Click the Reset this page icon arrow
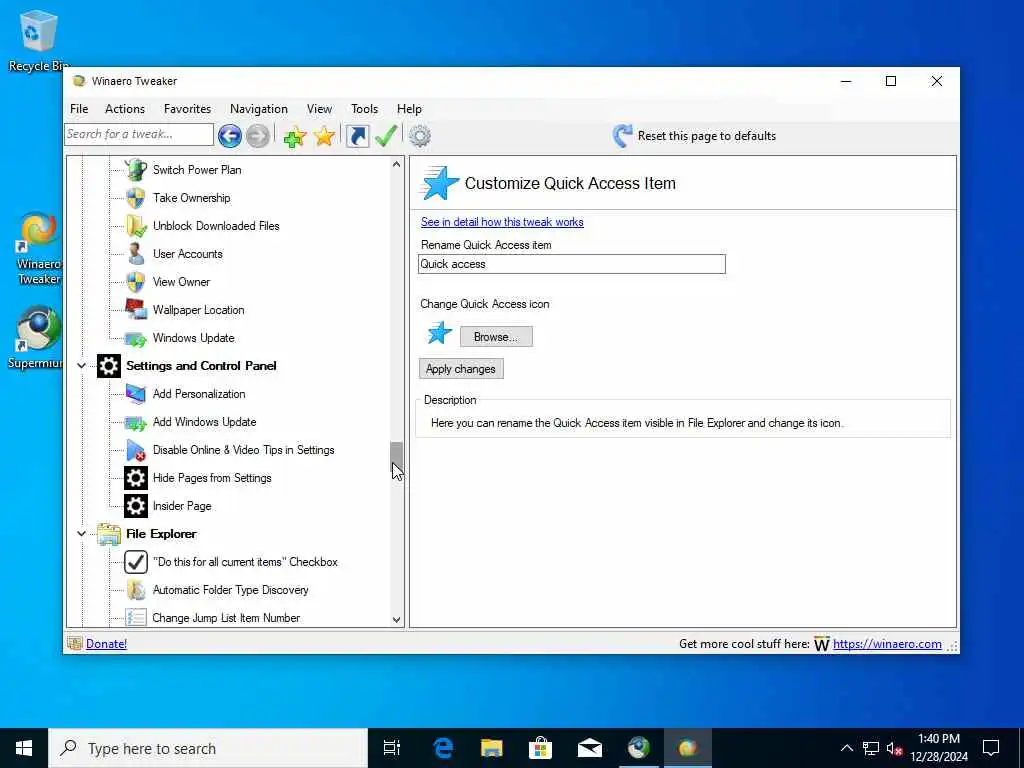Viewport: 1024px width, 768px height. click(622, 136)
